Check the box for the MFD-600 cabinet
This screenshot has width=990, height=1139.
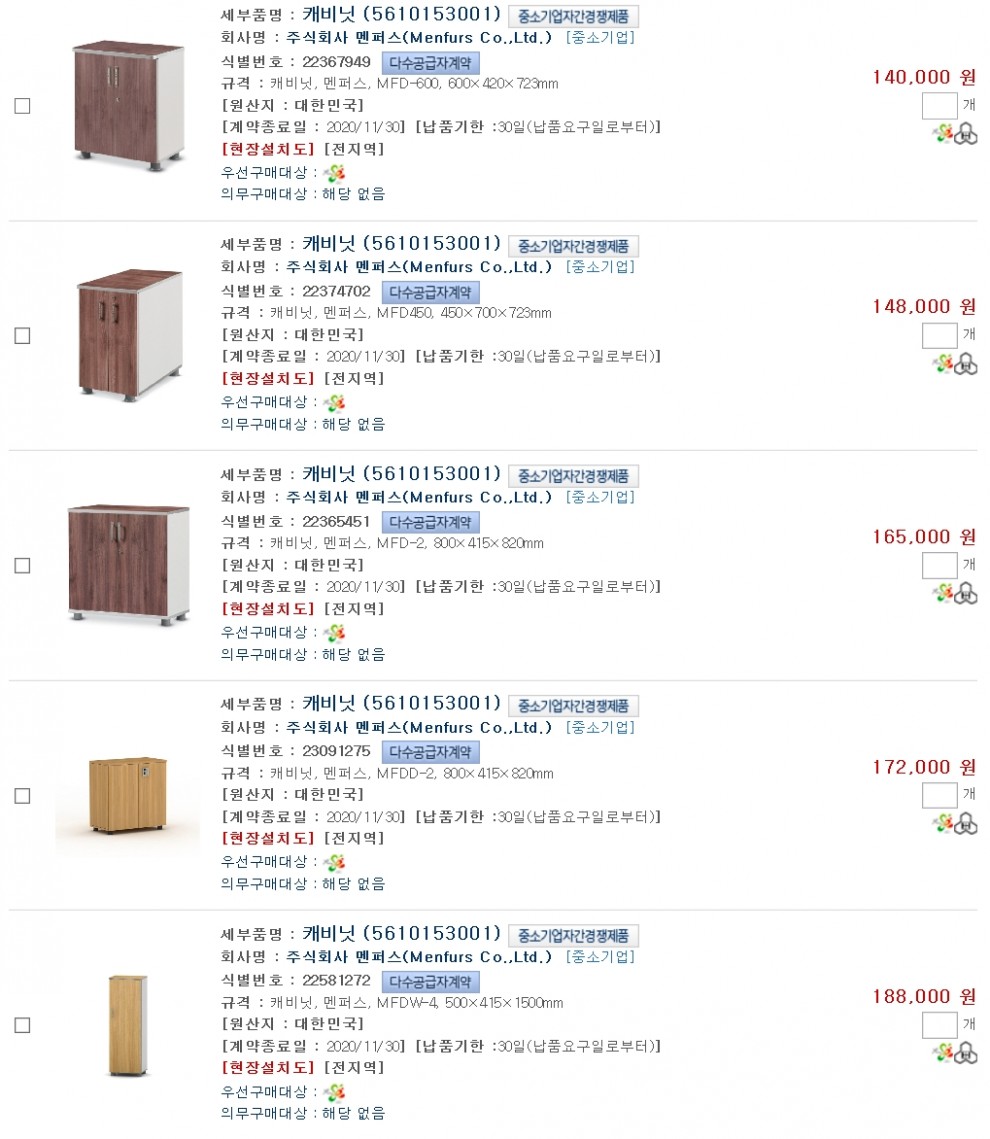22,107
